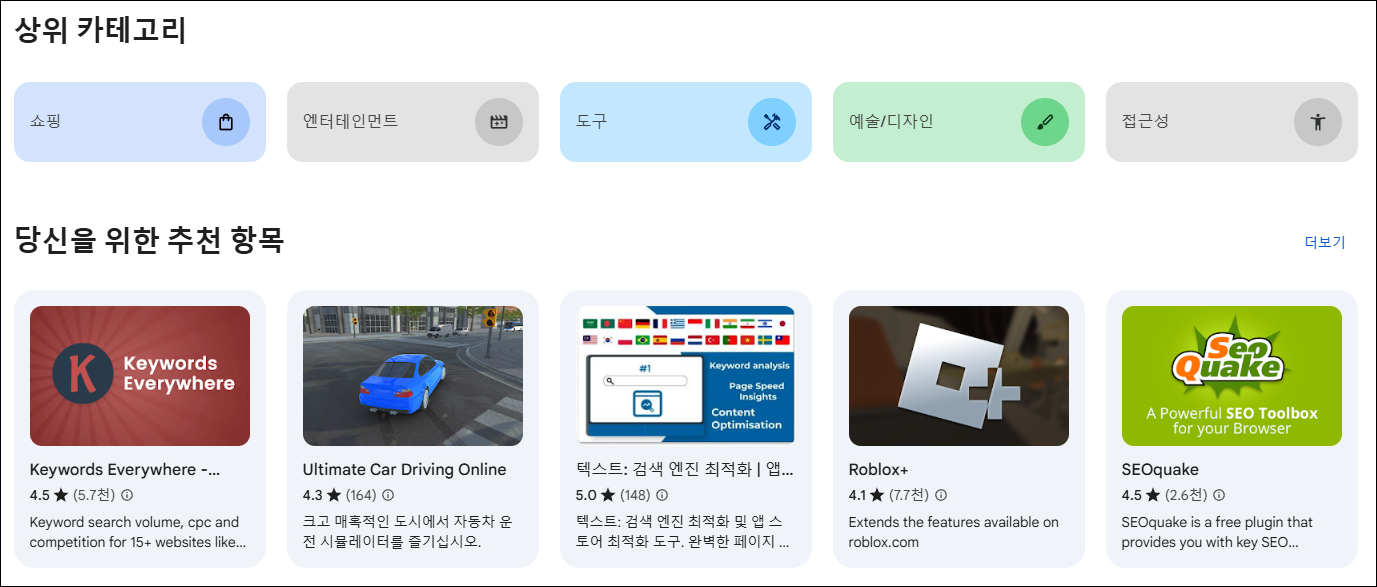Click the tools wrench icon

click(x=772, y=122)
